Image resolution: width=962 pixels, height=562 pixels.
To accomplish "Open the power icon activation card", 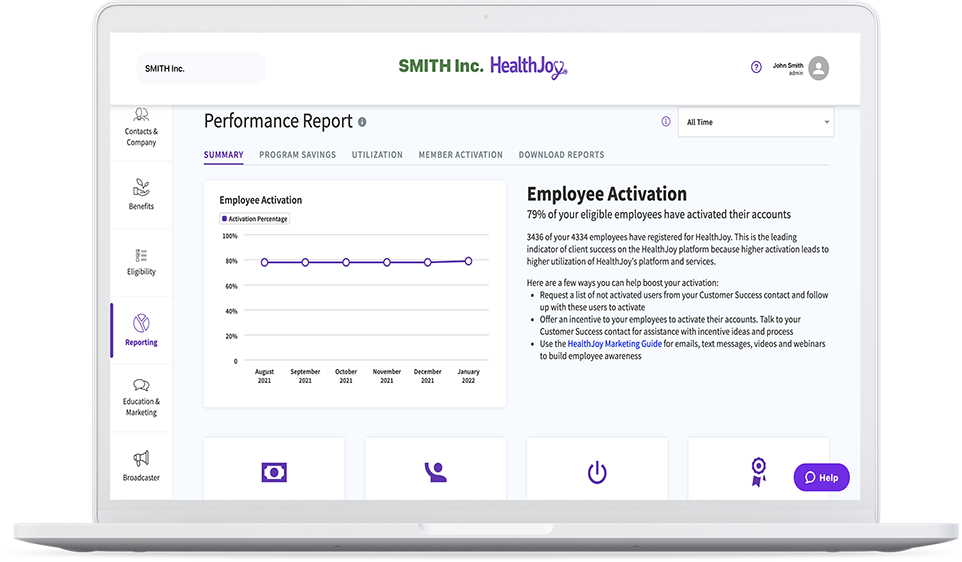I will tap(597, 468).
